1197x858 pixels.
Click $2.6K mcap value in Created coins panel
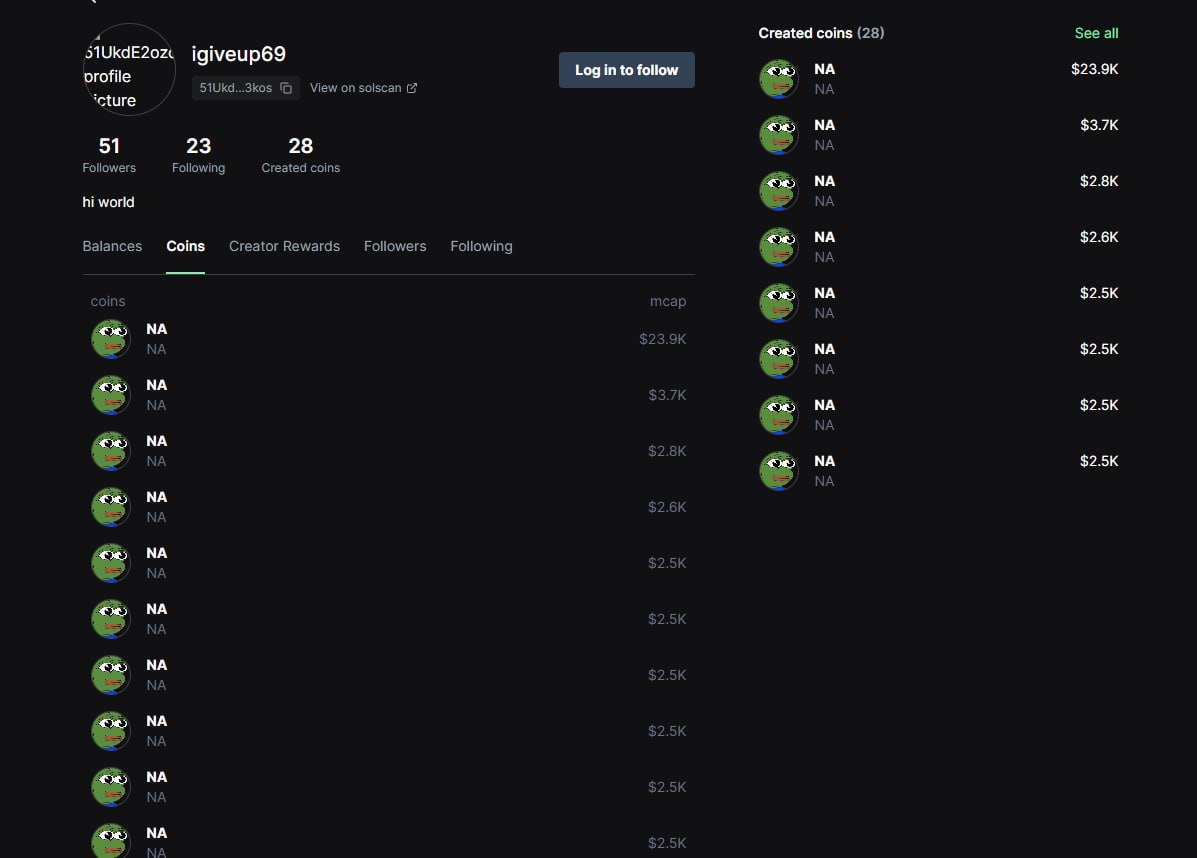point(1099,237)
